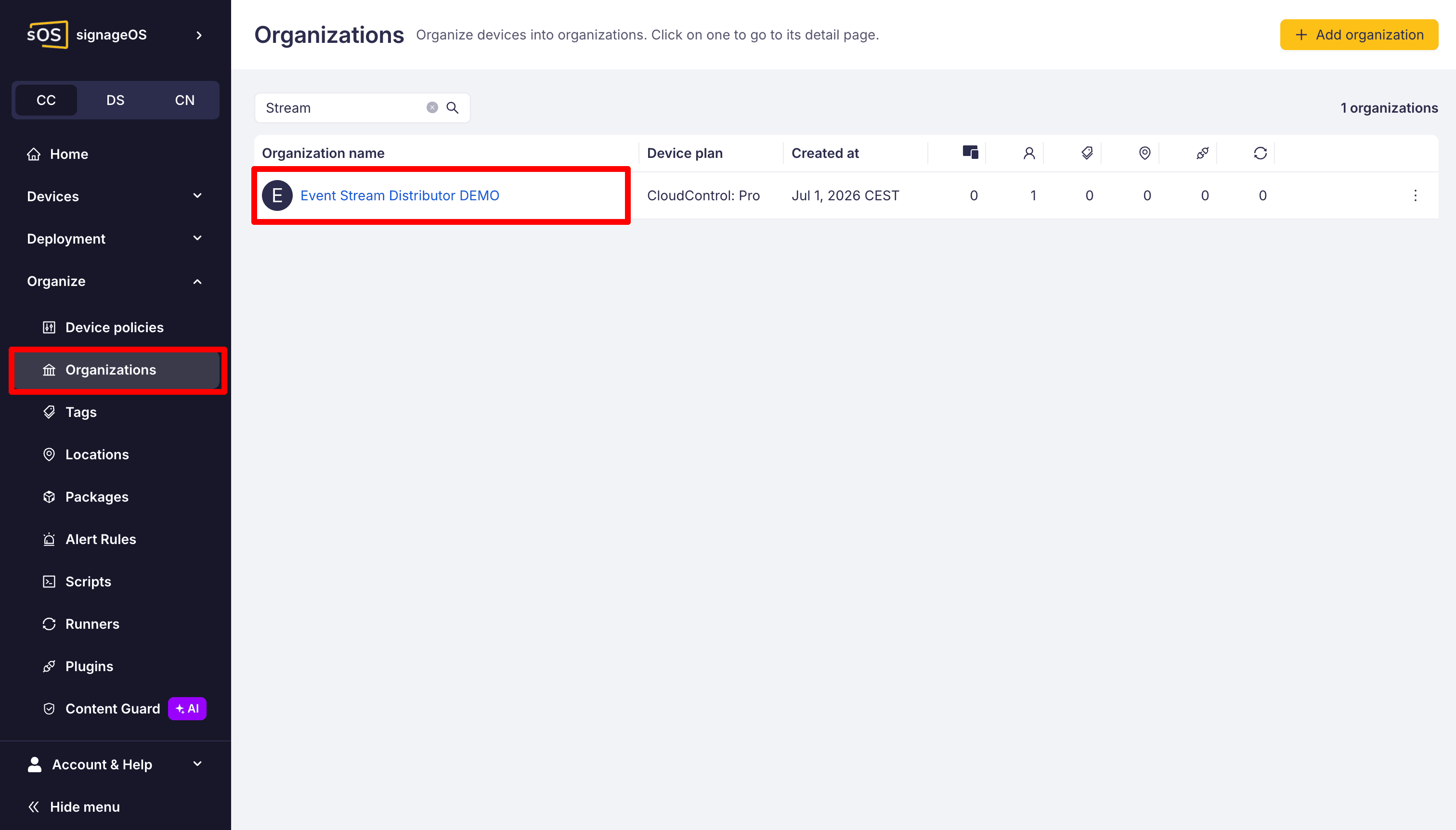
Task: Collapse the Organize menu section
Action: (115, 281)
